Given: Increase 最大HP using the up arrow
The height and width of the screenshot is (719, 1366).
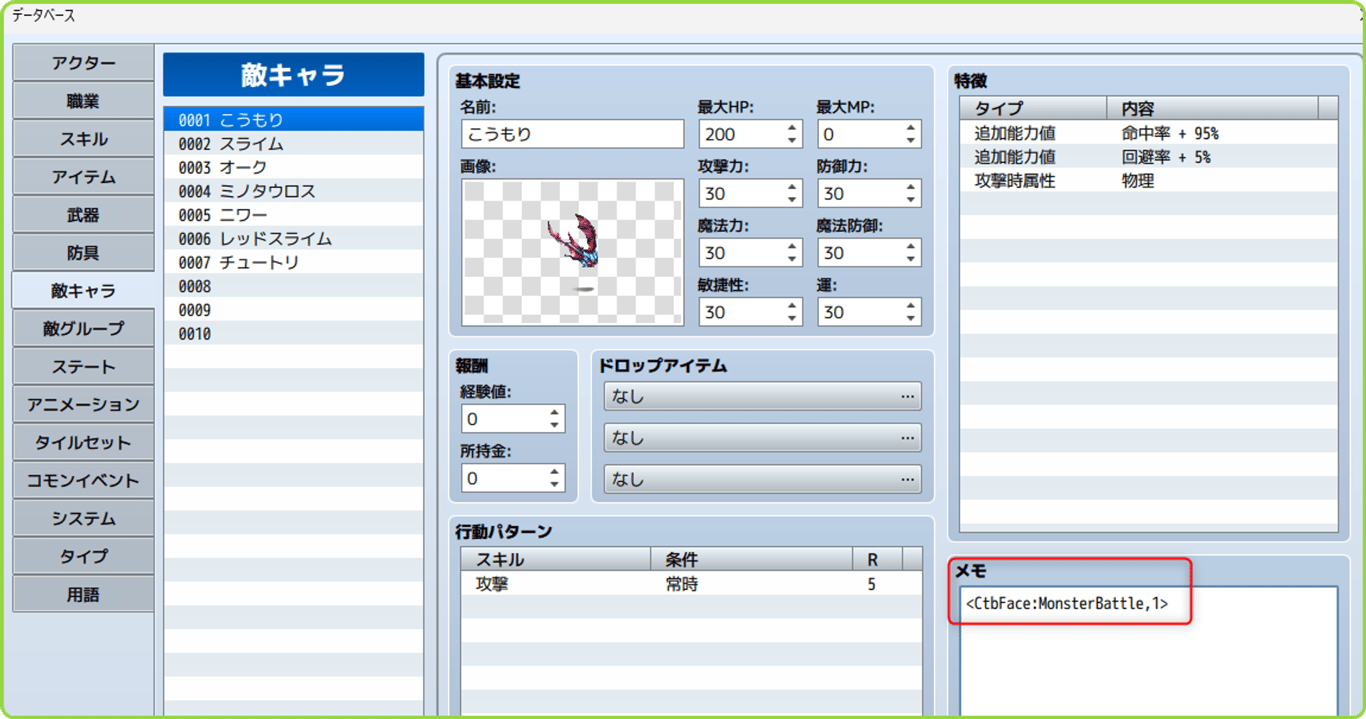Looking at the screenshot, I should [x=790, y=128].
